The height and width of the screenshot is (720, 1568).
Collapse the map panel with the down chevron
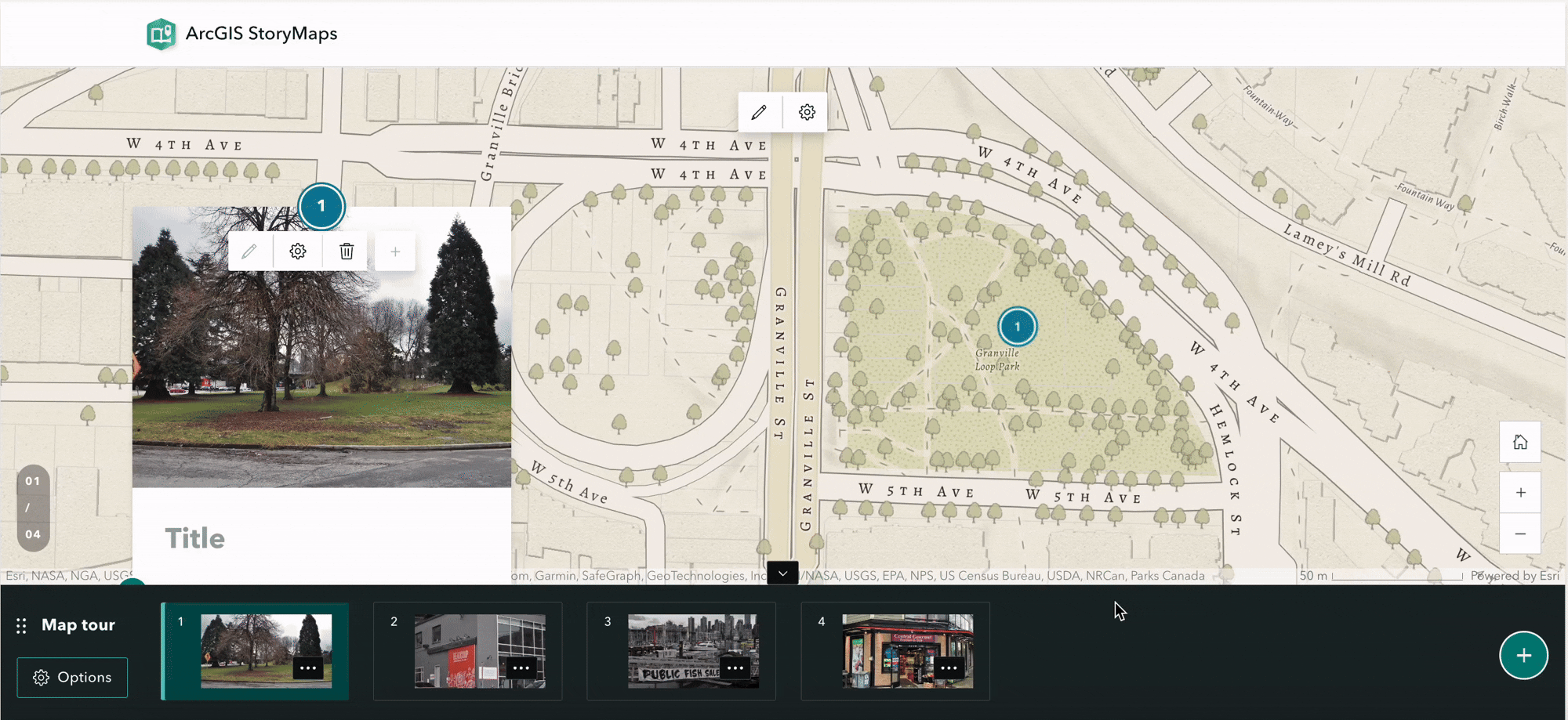click(782, 573)
